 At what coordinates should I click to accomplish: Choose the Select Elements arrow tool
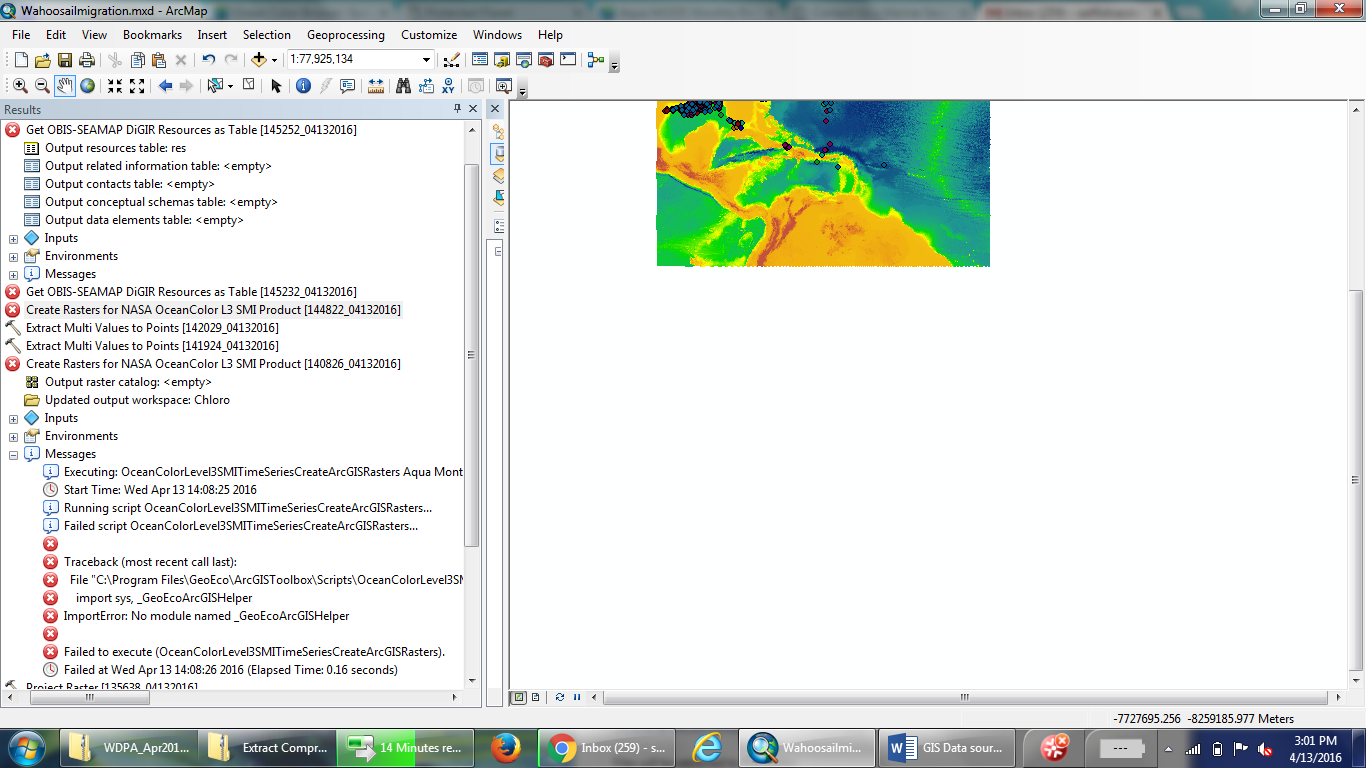[x=276, y=86]
